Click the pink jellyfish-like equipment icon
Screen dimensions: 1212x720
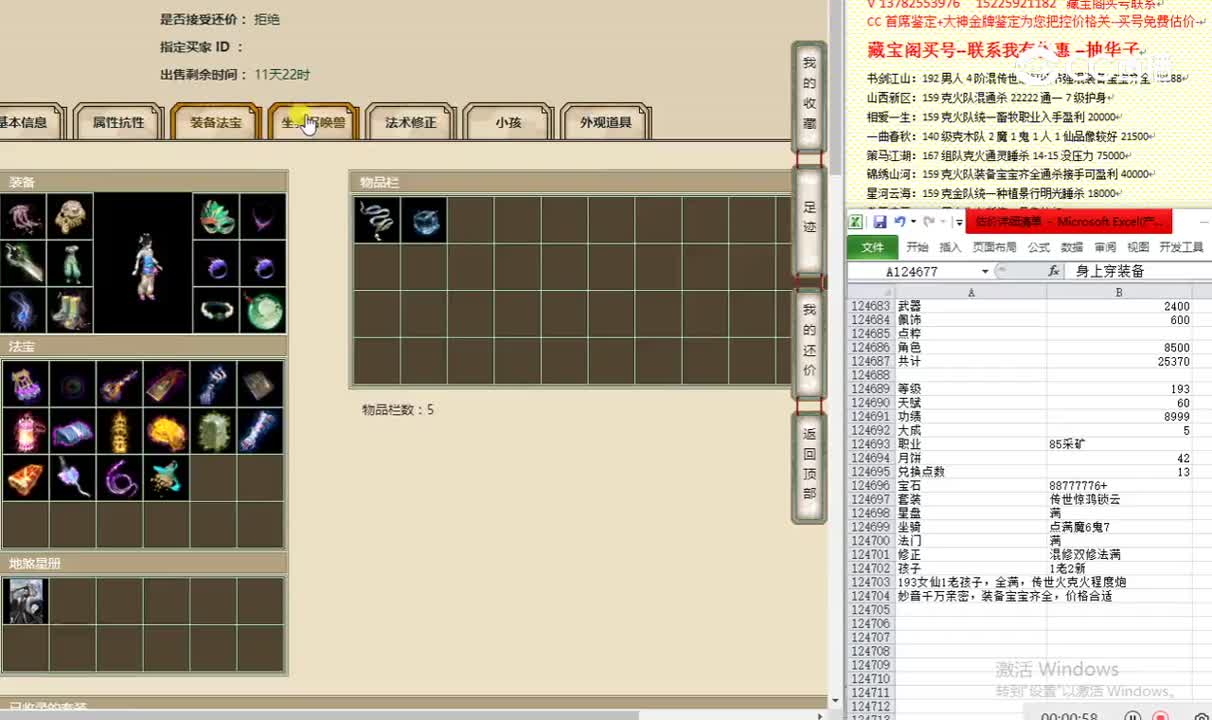click(23, 216)
